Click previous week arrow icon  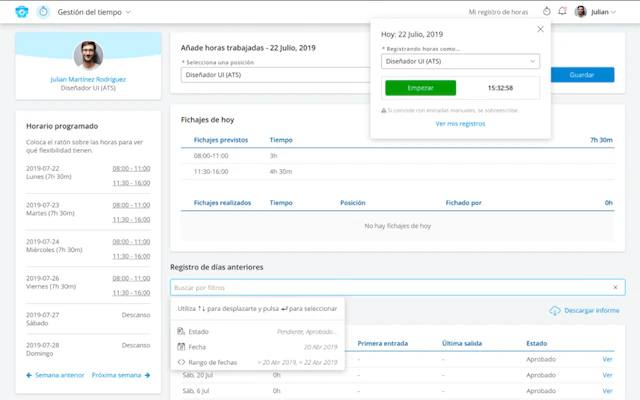click(29, 375)
